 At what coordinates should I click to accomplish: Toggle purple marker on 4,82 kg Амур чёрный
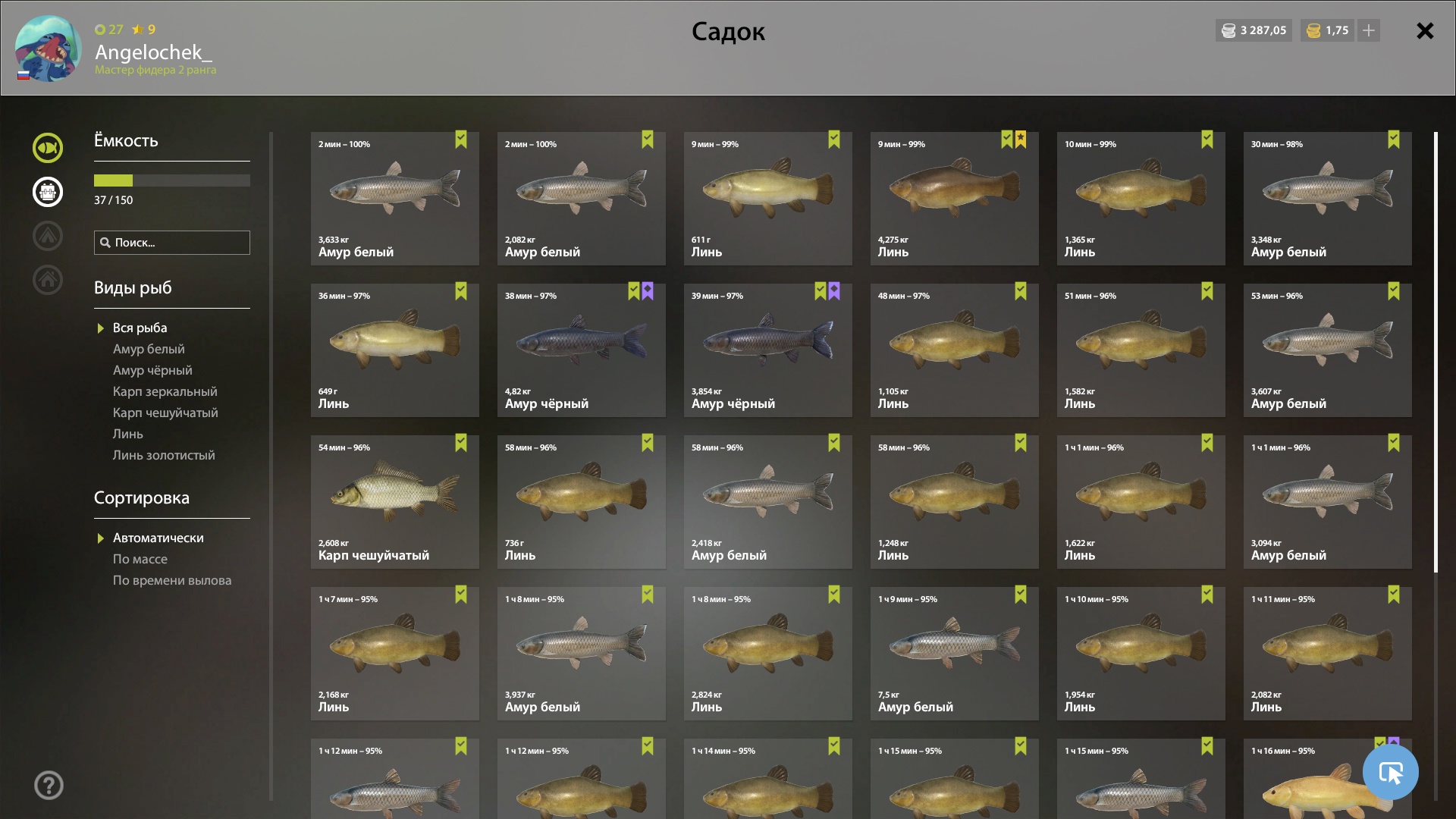coord(648,291)
